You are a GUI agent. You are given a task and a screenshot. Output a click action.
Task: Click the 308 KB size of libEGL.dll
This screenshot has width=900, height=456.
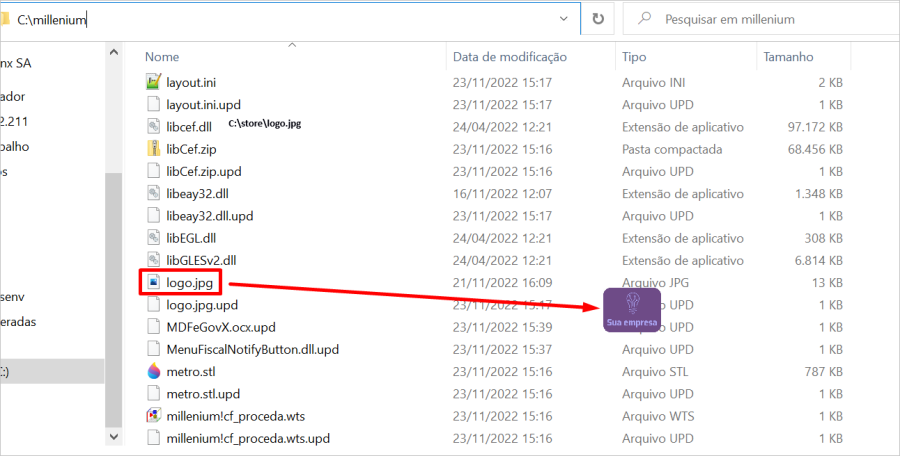(824, 238)
